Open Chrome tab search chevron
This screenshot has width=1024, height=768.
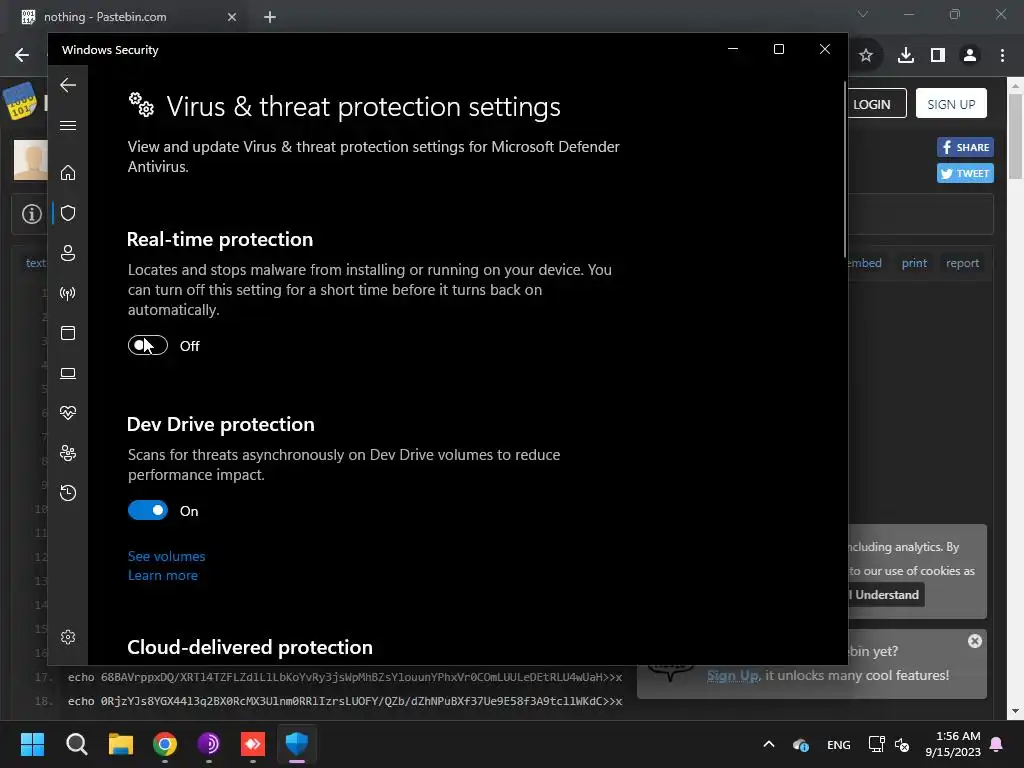pyautogui.click(x=863, y=14)
